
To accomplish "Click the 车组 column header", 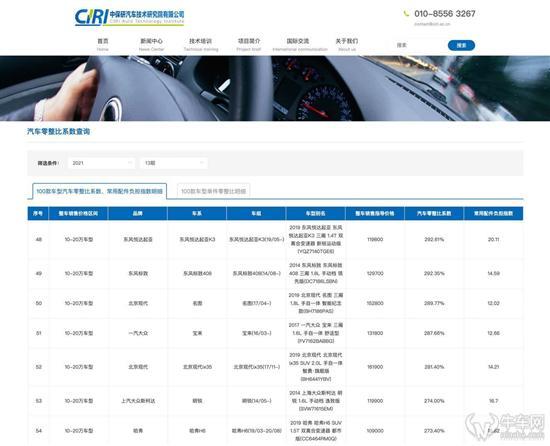I will 256,213.
